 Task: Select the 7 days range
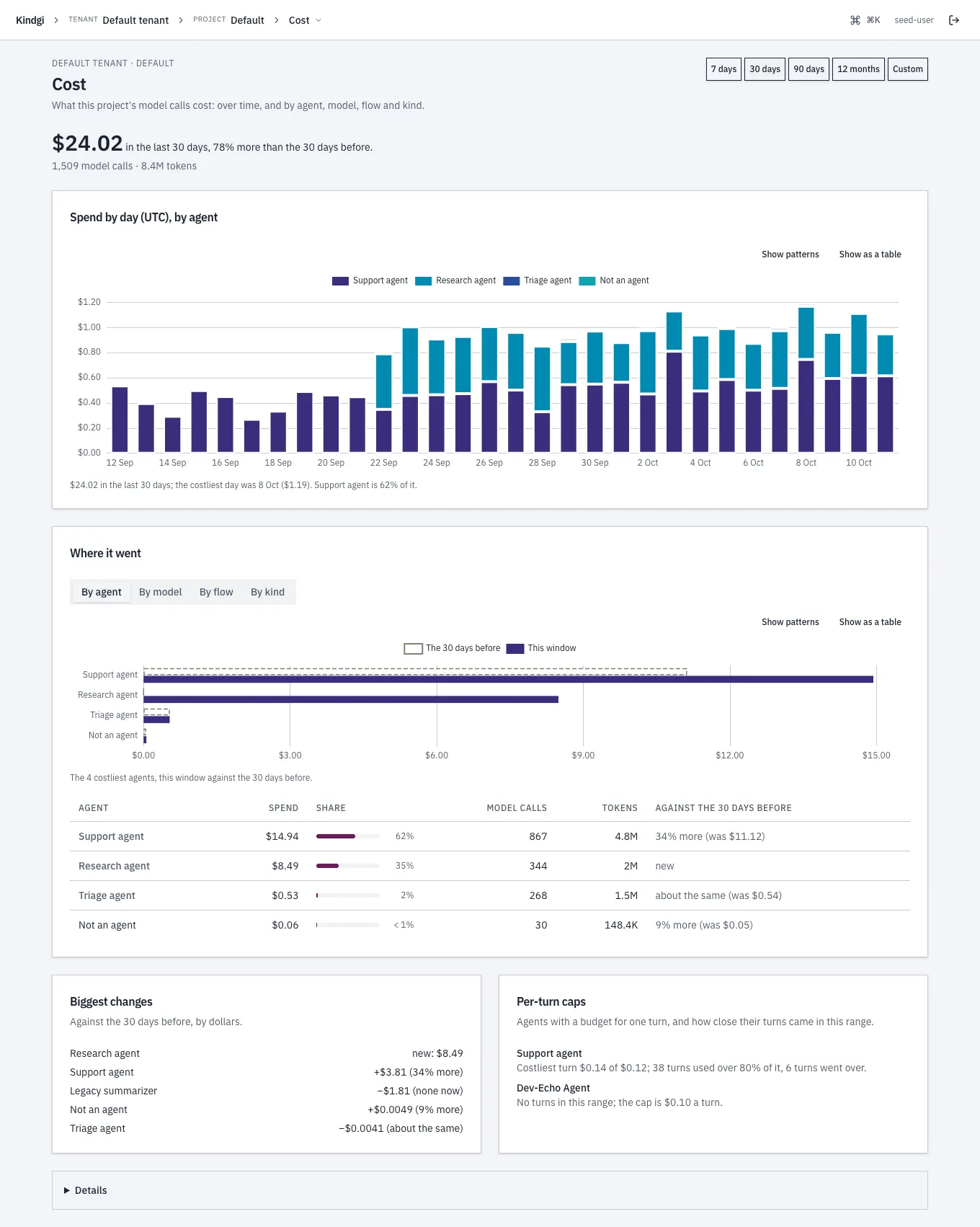723,69
